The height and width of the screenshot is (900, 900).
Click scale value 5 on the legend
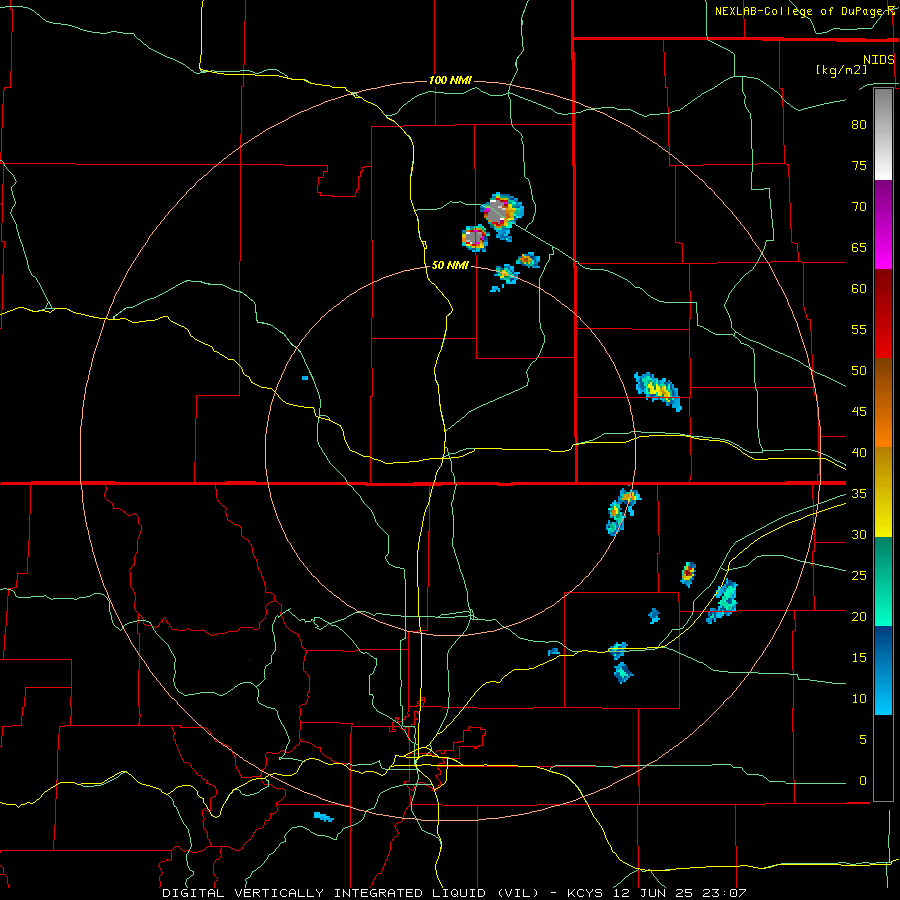click(863, 740)
